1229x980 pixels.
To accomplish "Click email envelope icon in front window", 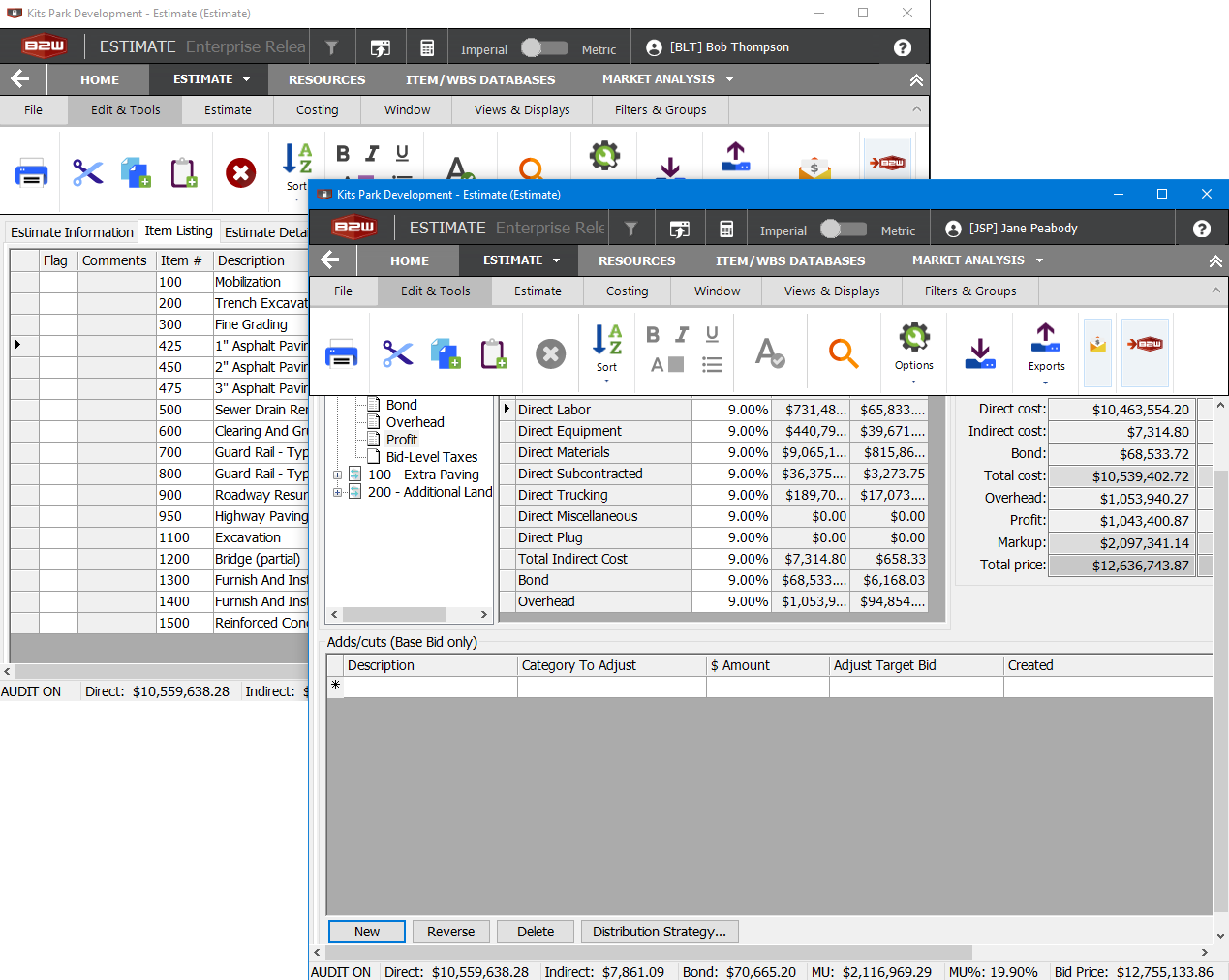I will pos(1097,353).
